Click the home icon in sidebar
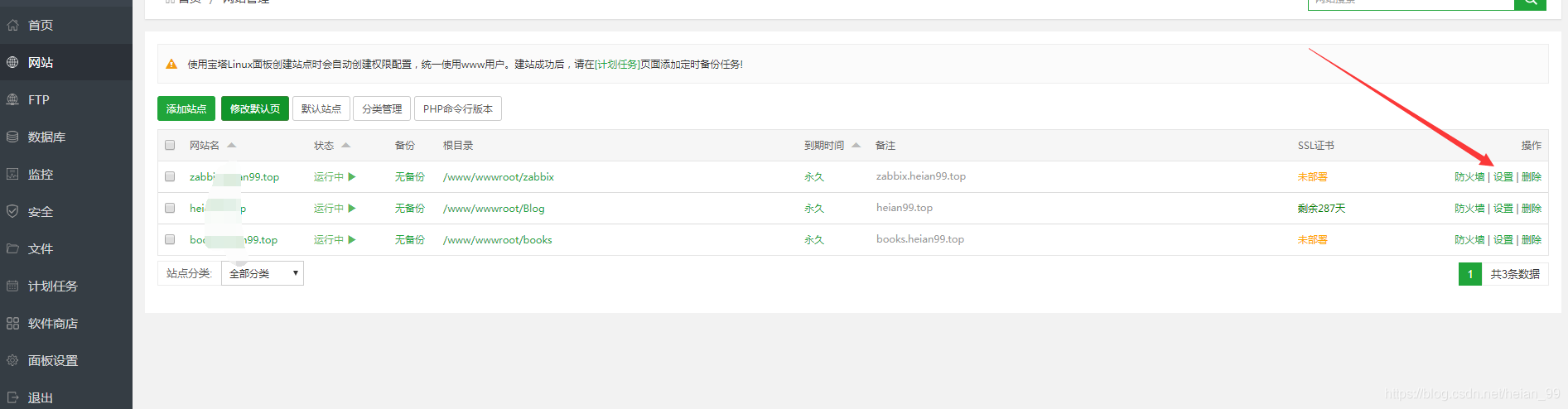This screenshot has height=409, width=1568. [x=12, y=25]
